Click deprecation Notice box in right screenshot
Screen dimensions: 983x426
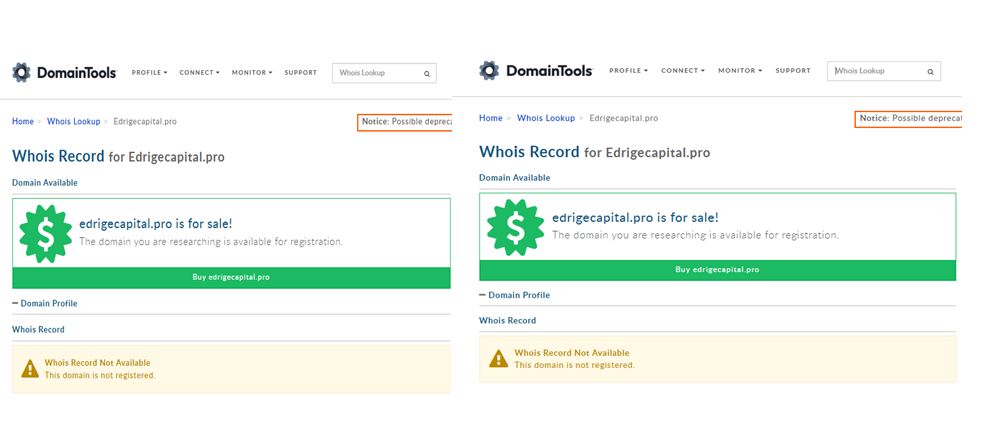click(908, 119)
